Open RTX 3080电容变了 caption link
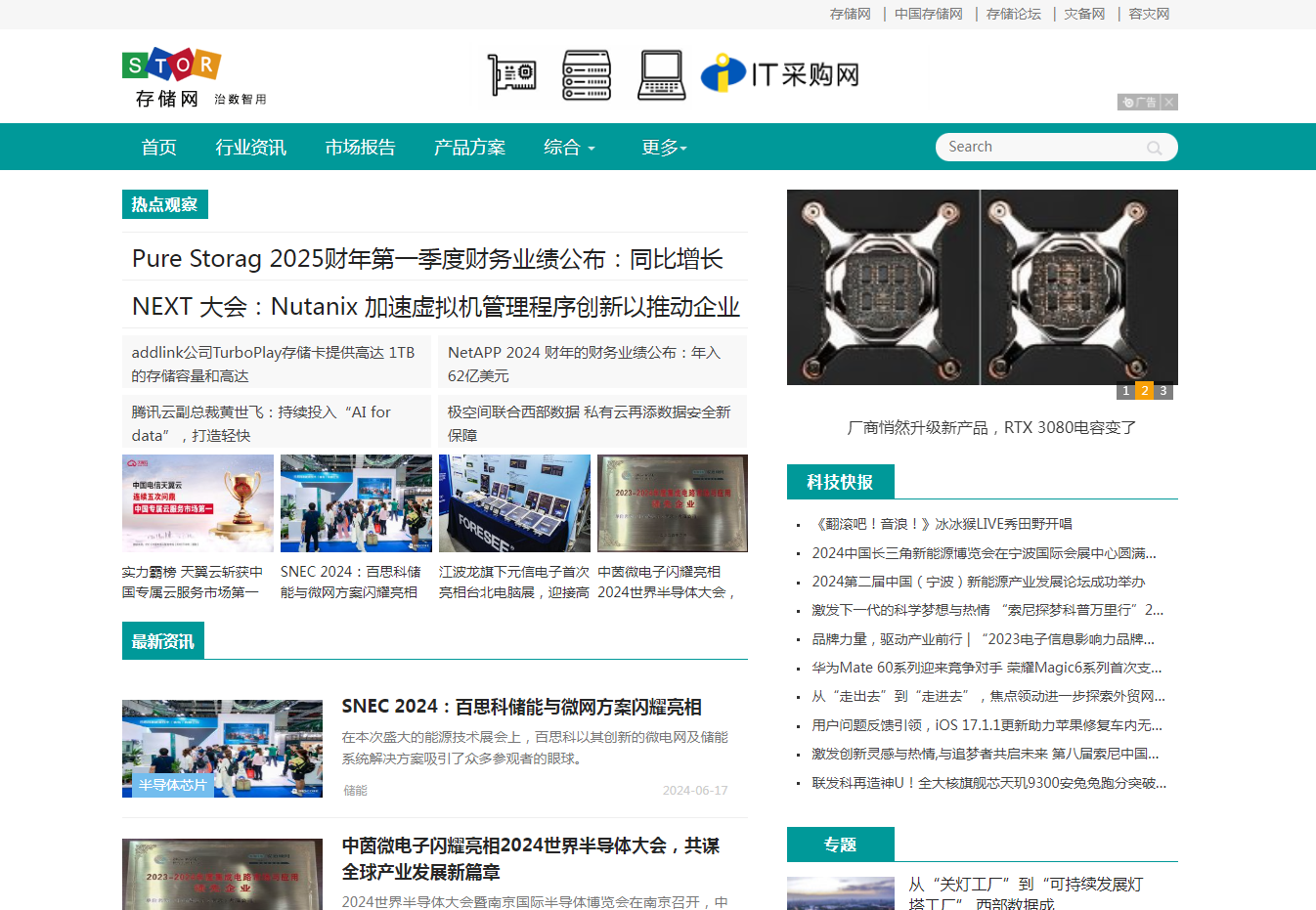This screenshot has height=910, width=1316. click(x=991, y=427)
